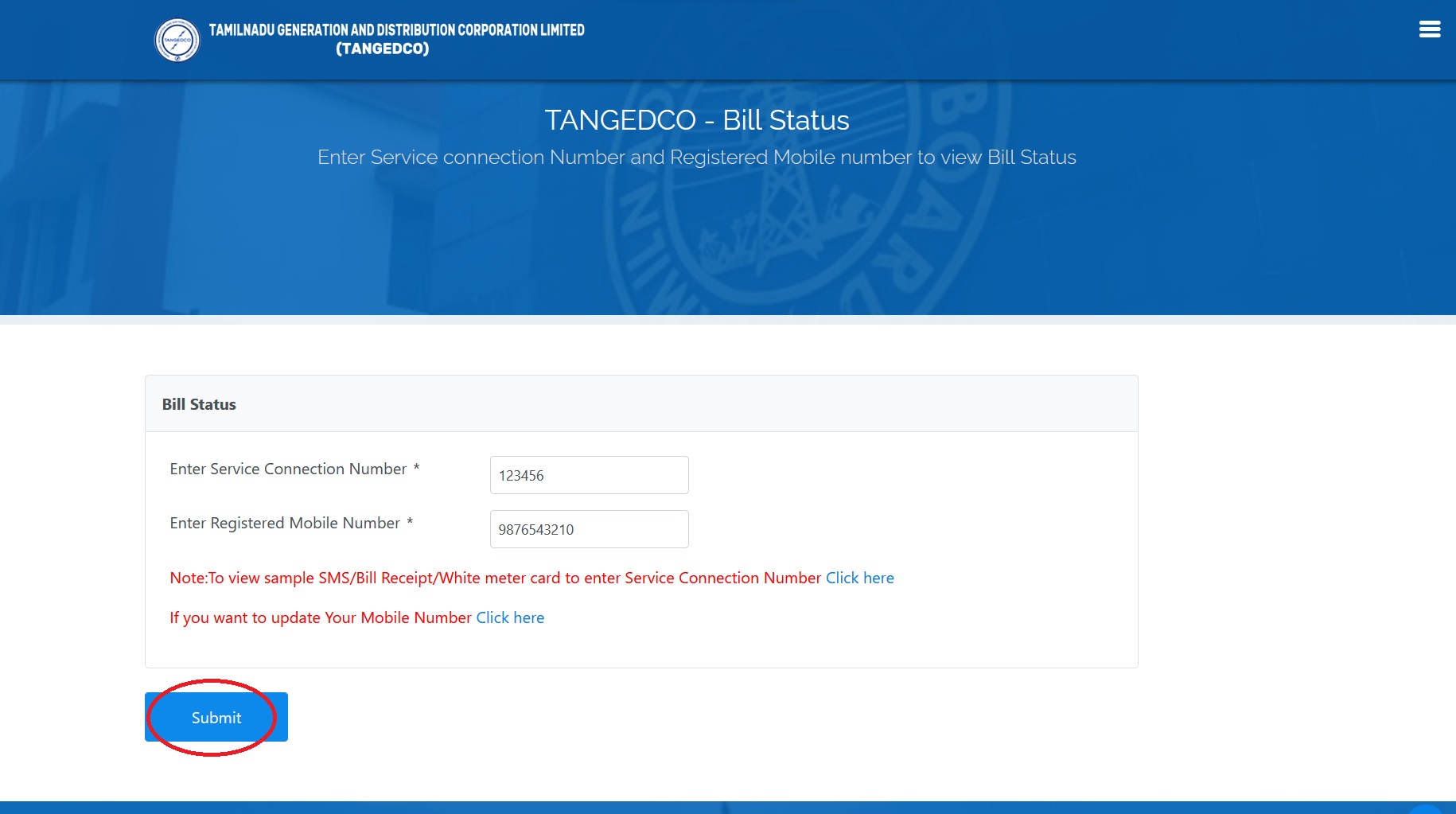Image resolution: width=1456 pixels, height=814 pixels.
Task: Open 'Click here' link to update mobile number
Action: (510, 617)
